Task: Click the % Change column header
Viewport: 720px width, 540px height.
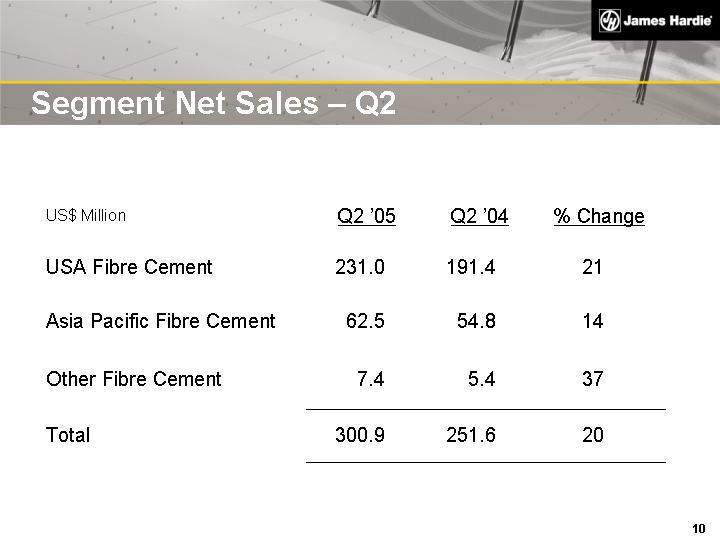Action: [x=599, y=216]
